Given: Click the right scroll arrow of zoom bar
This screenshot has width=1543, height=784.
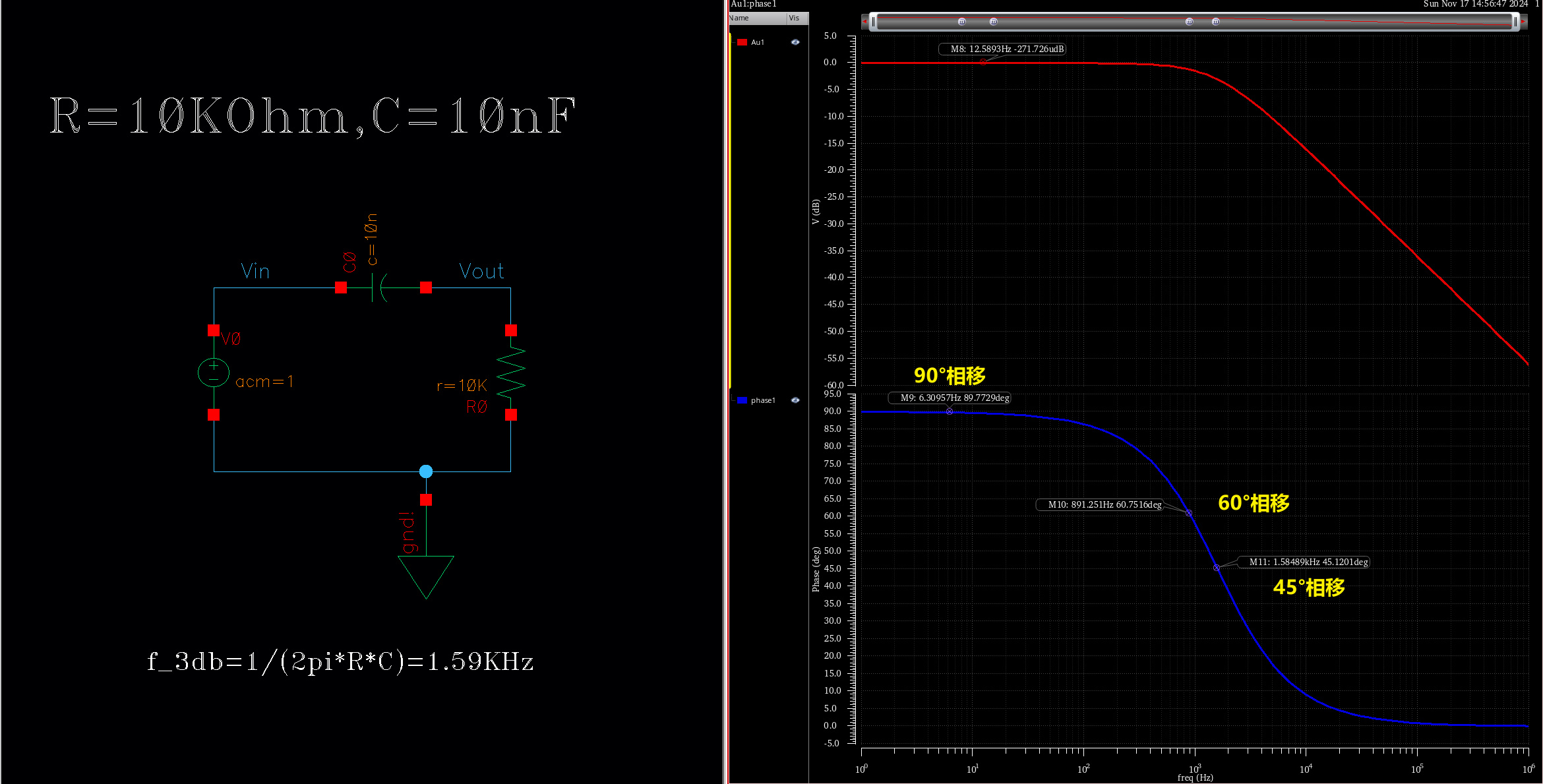Looking at the screenshot, I should click(1524, 22).
